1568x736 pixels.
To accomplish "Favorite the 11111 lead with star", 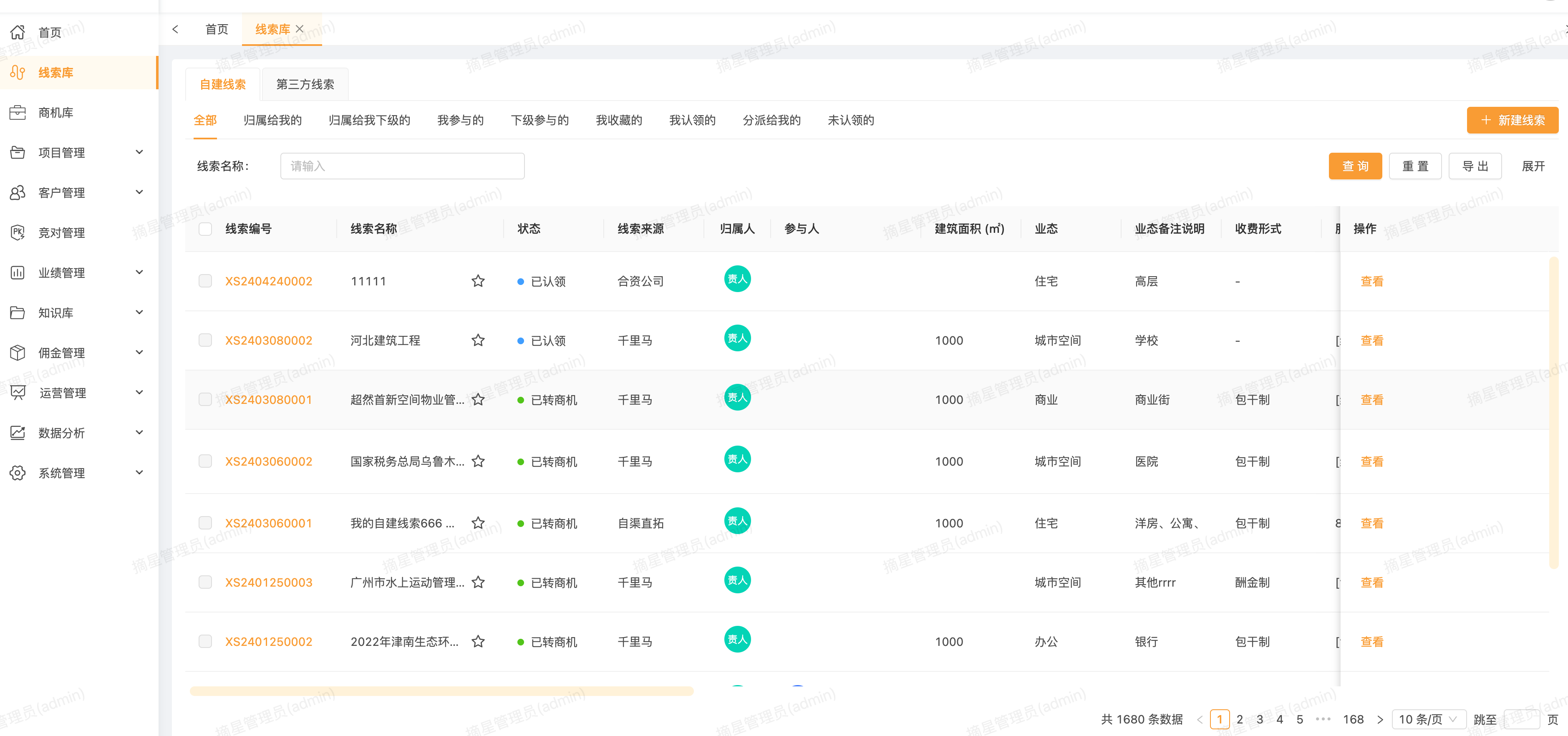I will [478, 281].
